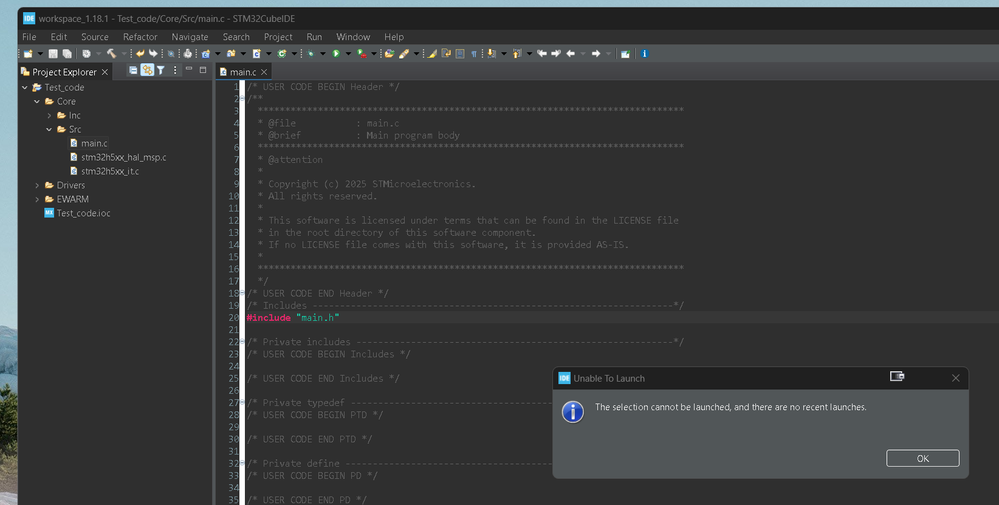
Task: Close the main.c editor tab
Action: click(264, 72)
